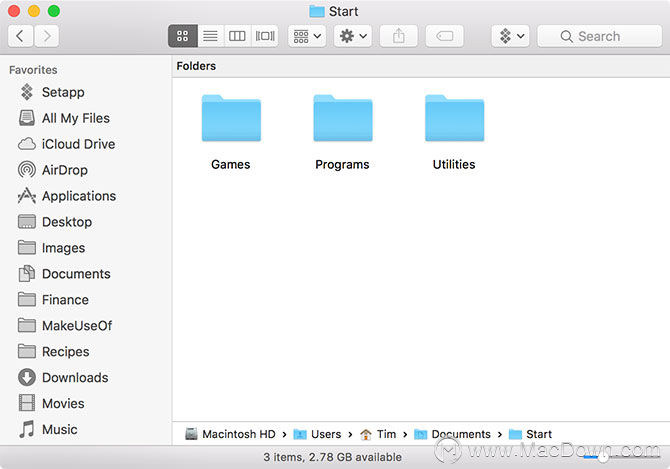This screenshot has width=670, height=469.
Task: Open Desktop in the sidebar
Action: pyautogui.click(x=55, y=222)
